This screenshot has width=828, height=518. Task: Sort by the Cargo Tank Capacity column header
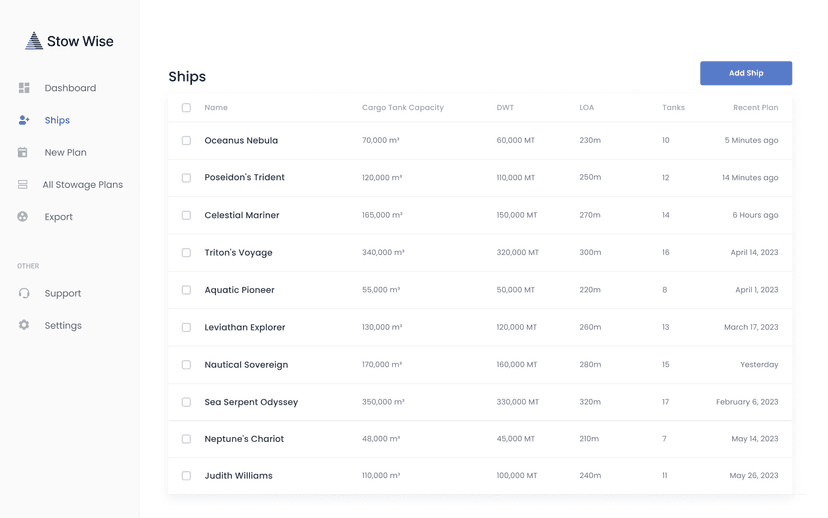click(x=402, y=108)
